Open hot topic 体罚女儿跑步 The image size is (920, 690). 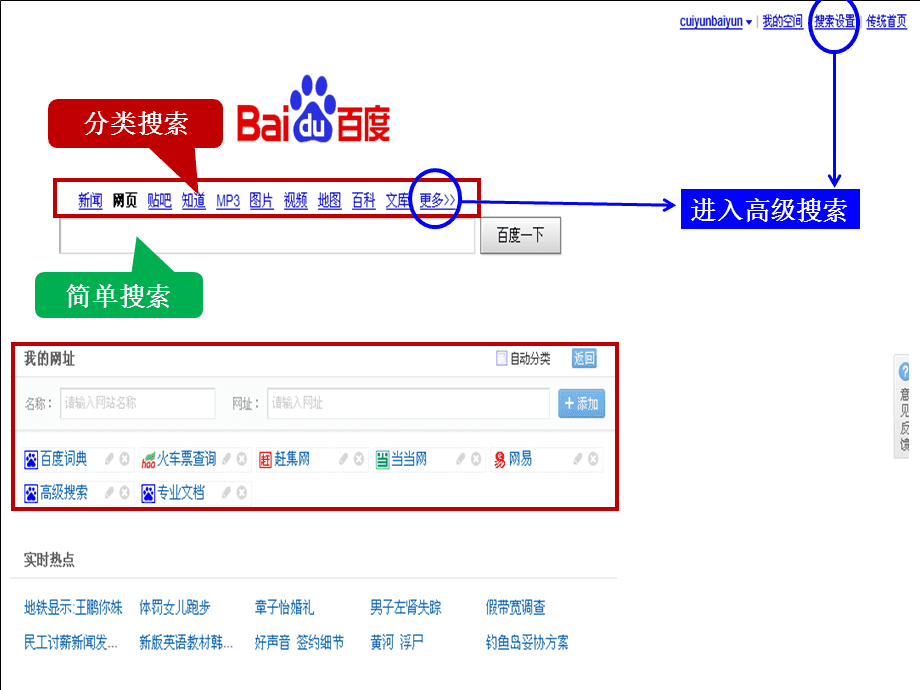click(175, 607)
